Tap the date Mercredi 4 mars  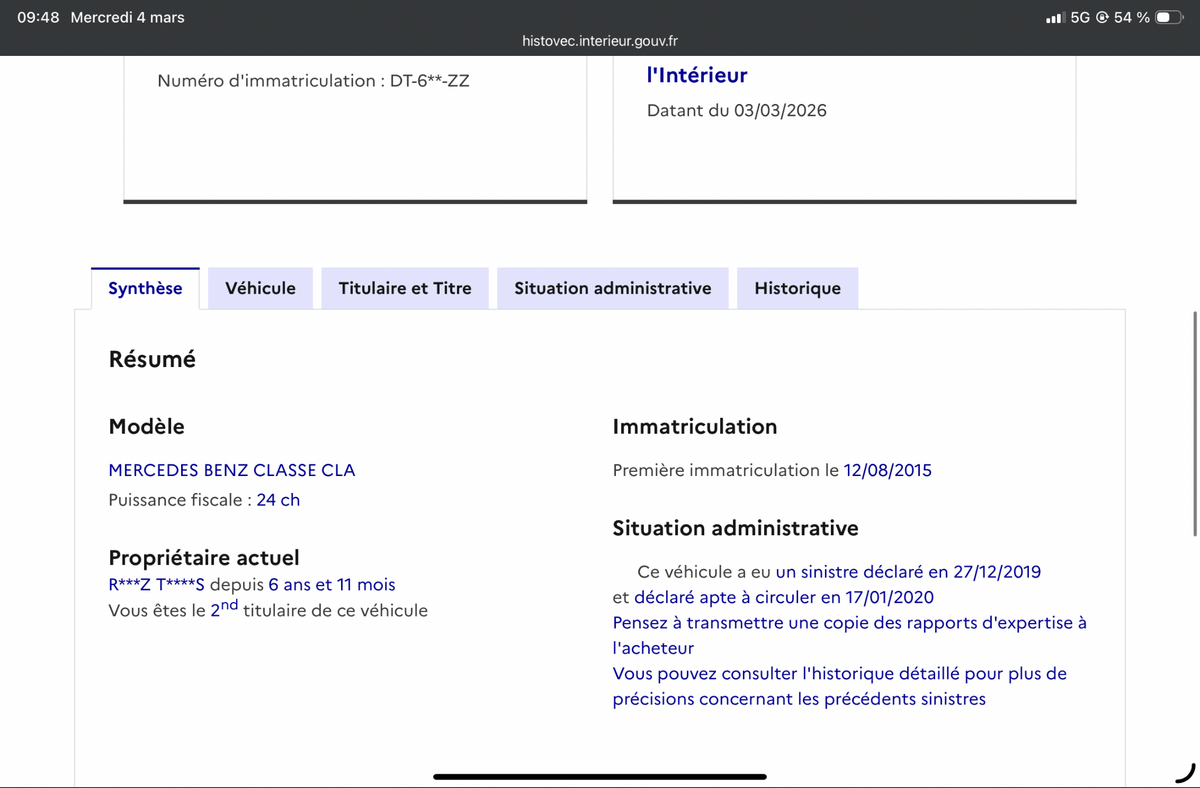(127, 17)
